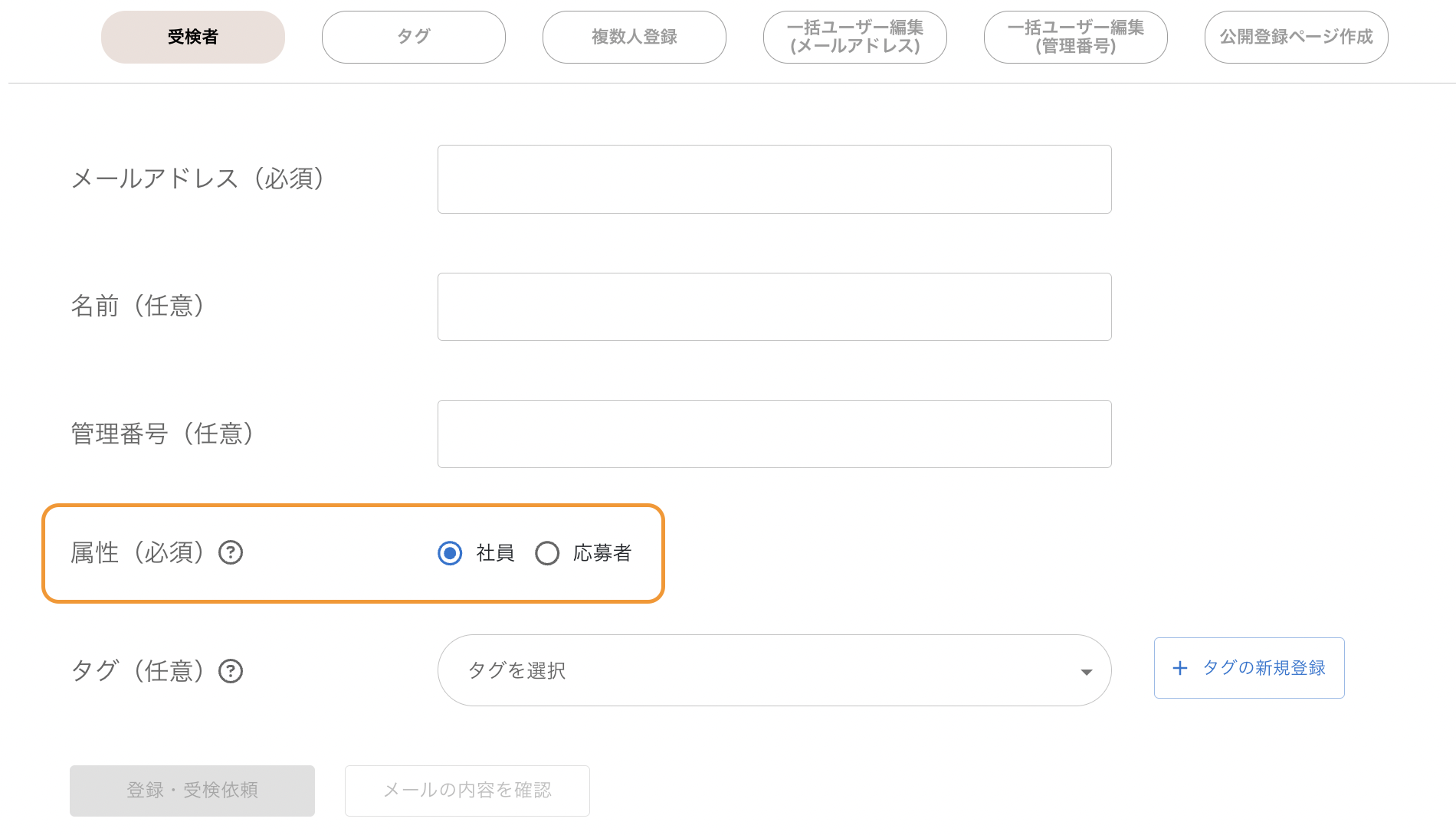Click the 名前 text field
1456x835 pixels.
(774, 306)
